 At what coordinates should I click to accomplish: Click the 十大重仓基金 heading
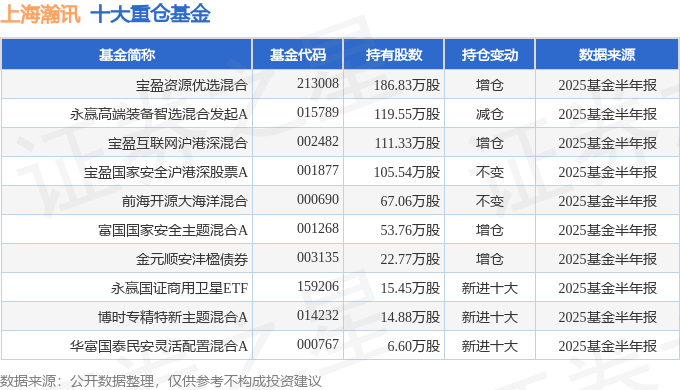(x=150, y=14)
